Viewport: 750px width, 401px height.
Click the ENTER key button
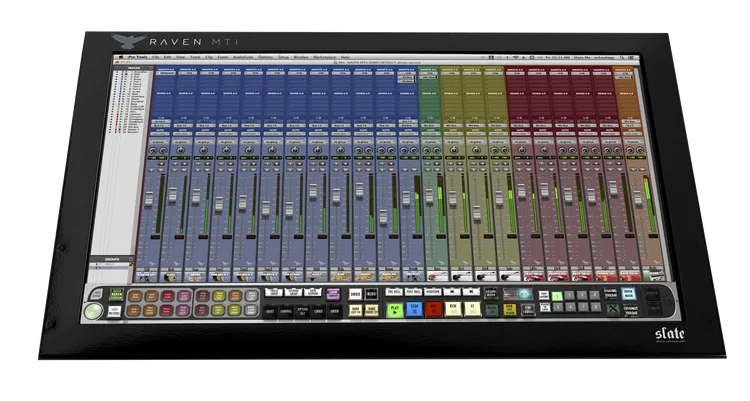click(x=334, y=311)
